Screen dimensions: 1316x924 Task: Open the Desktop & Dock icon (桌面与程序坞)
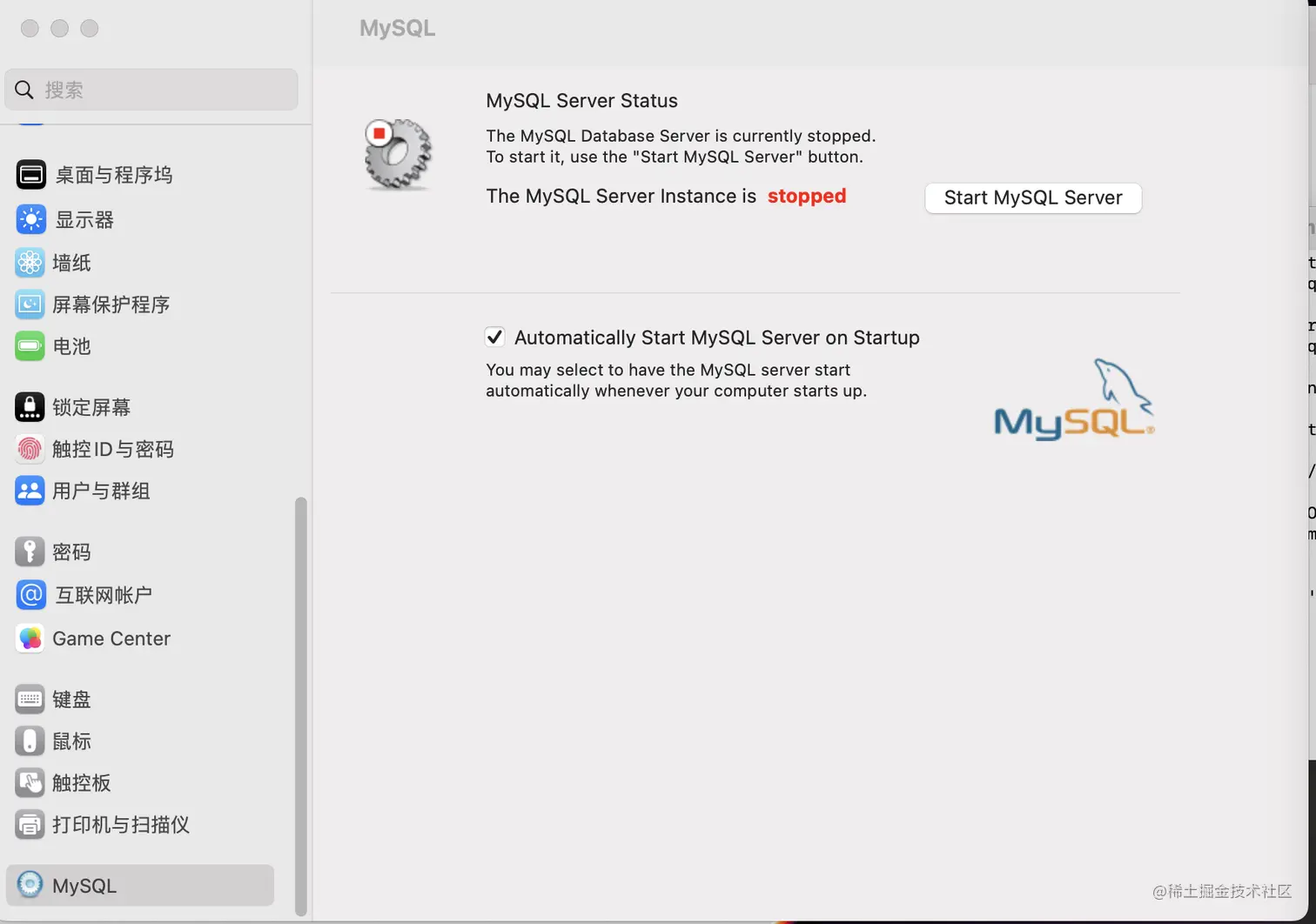(x=30, y=175)
